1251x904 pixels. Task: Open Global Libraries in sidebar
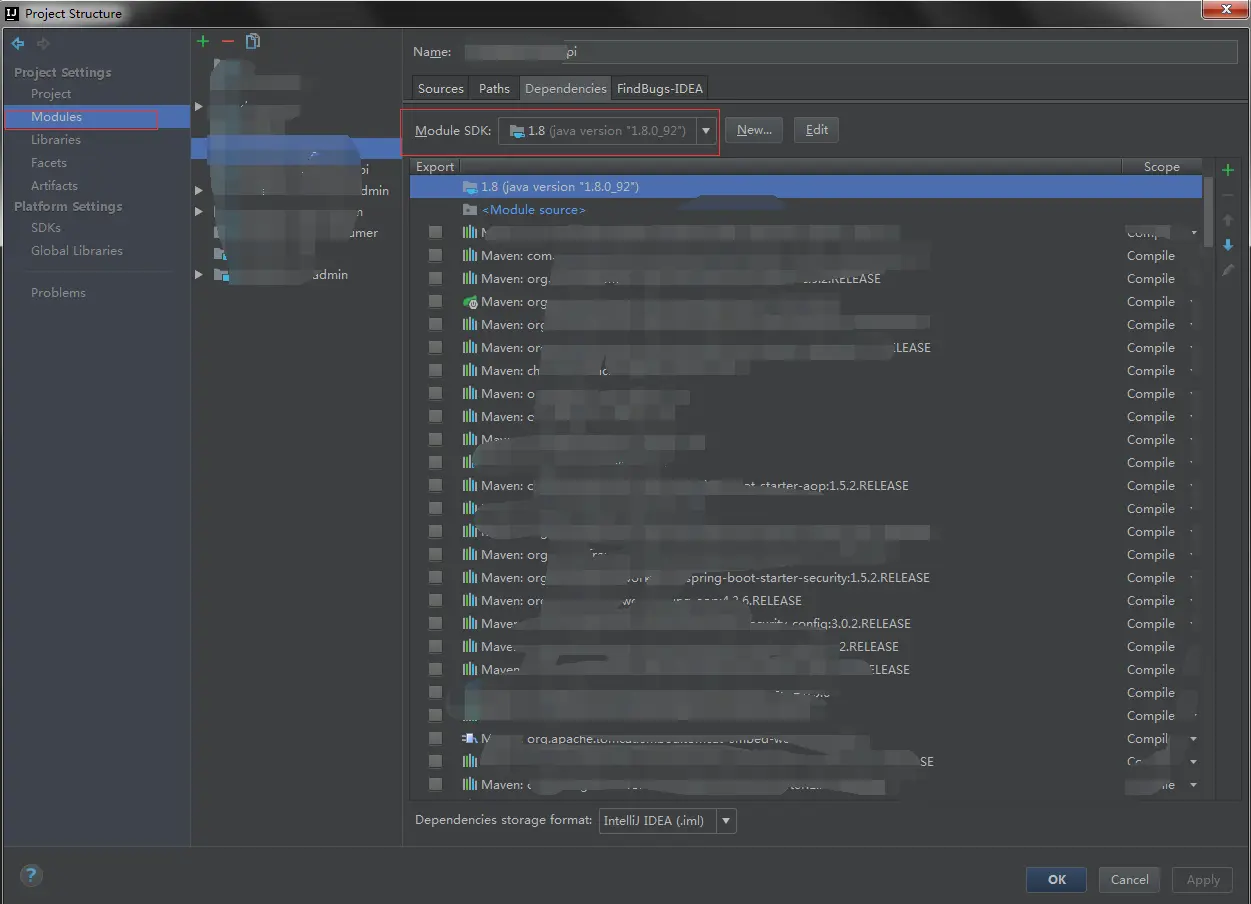point(77,251)
